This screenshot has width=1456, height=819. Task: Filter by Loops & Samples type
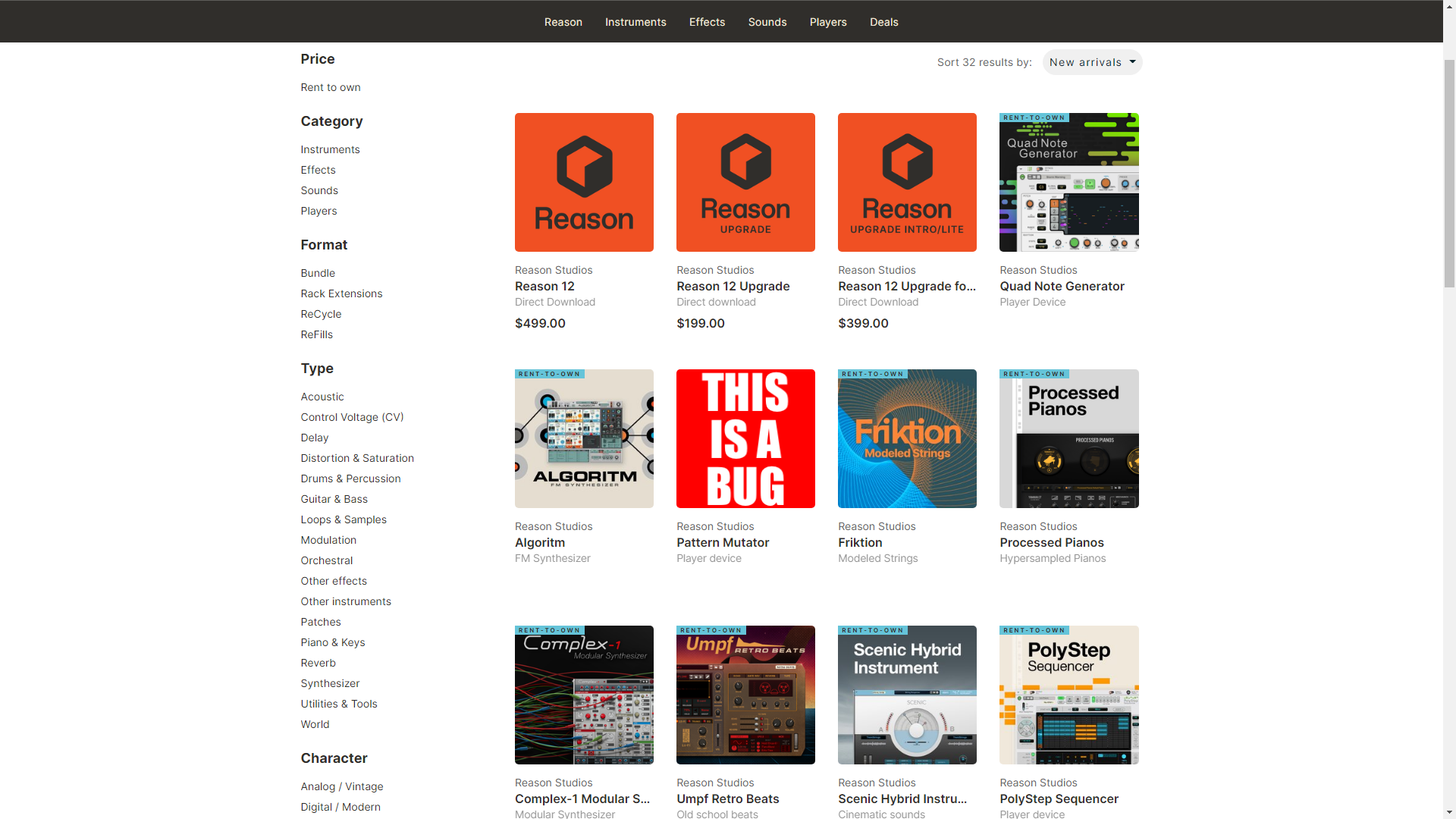click(x=344, y=519)
